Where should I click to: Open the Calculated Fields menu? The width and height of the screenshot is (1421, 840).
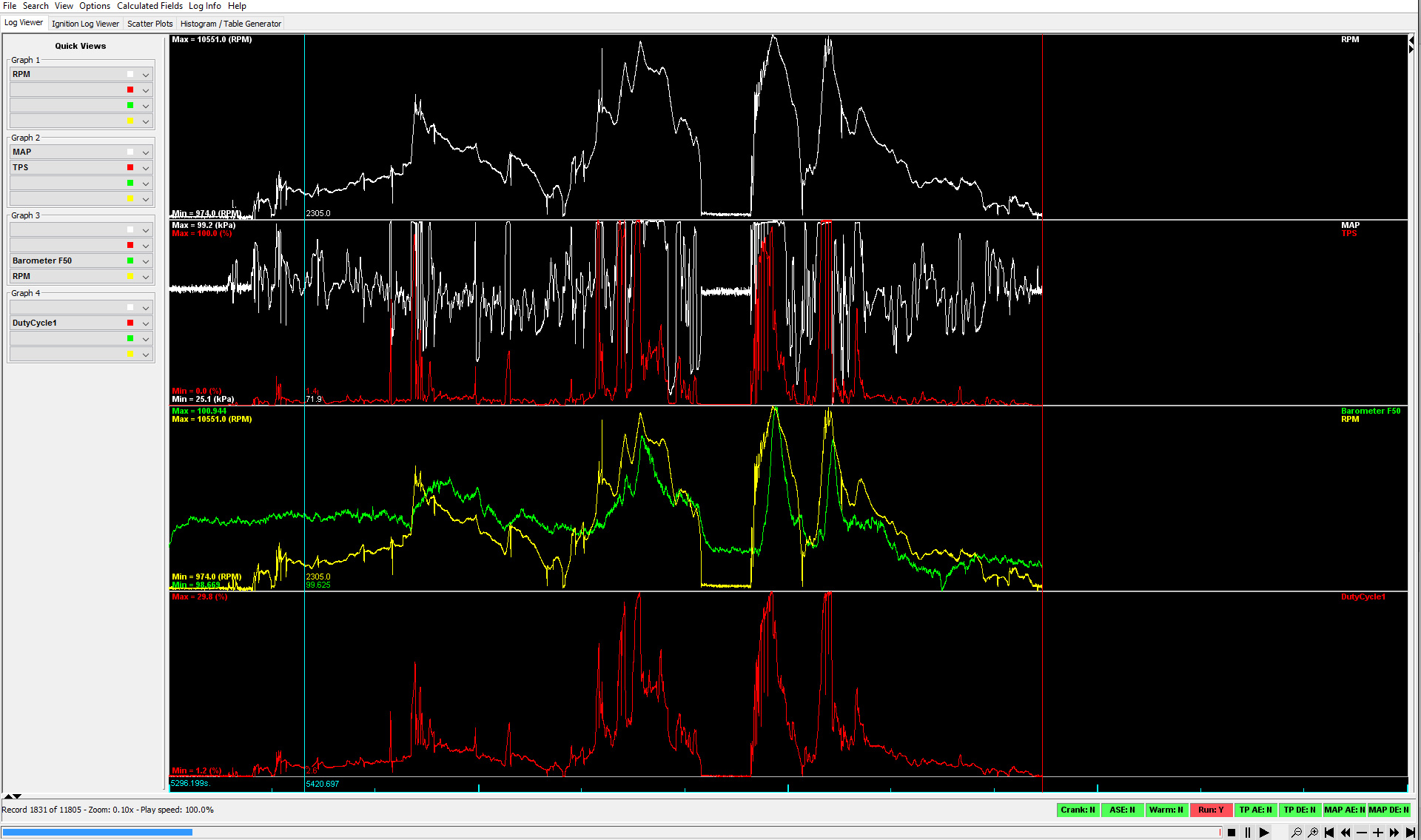(x=150, y=6)
